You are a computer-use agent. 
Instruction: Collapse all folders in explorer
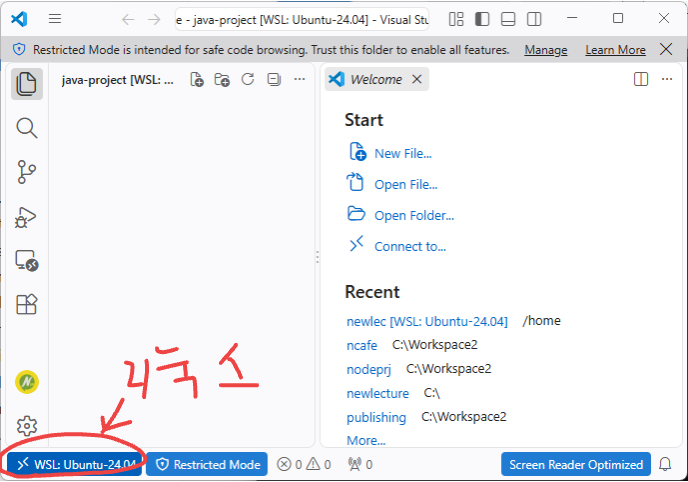274,79
